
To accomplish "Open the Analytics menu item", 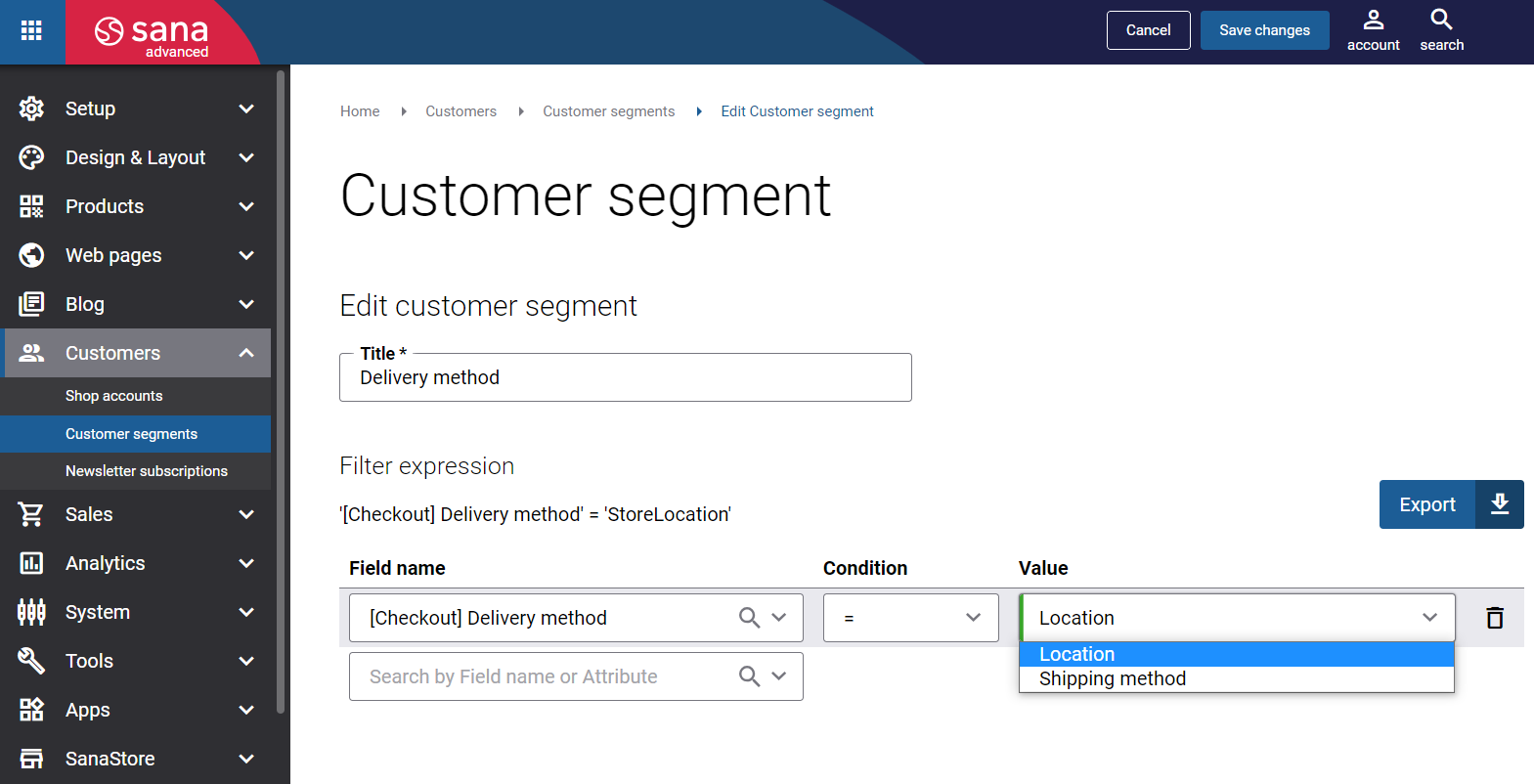I will [136, 563].
